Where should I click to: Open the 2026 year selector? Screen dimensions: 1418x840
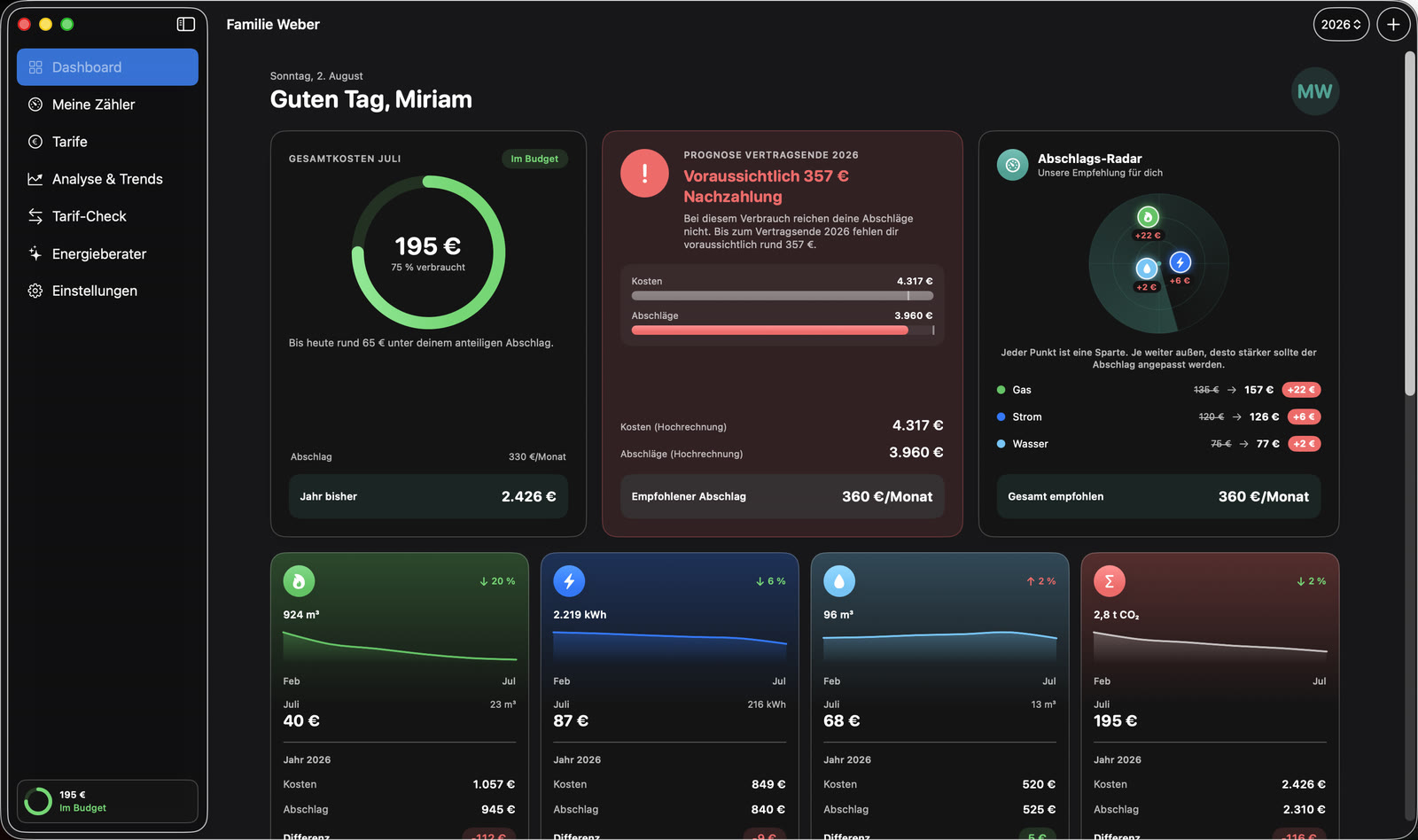point(1341,25)
